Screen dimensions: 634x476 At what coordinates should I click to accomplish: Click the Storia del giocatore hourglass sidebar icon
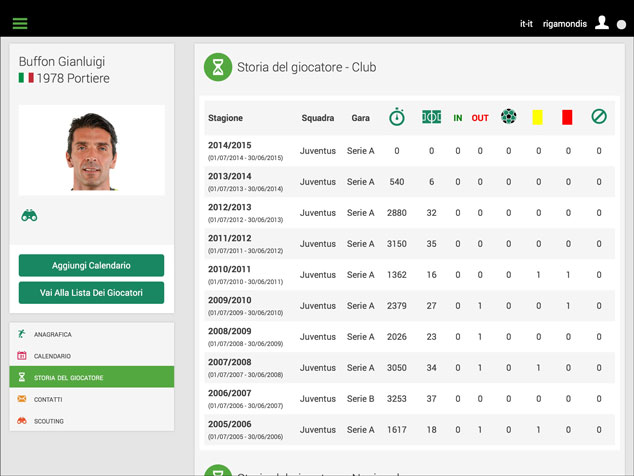point(22,377)
